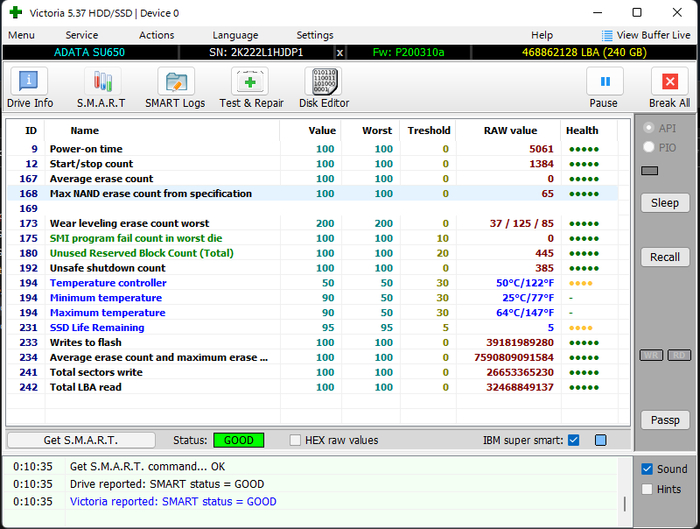Click the Get S.M.A.R.T. button
This screenshot has width=700, height=529.
click(x=81, y=440)
